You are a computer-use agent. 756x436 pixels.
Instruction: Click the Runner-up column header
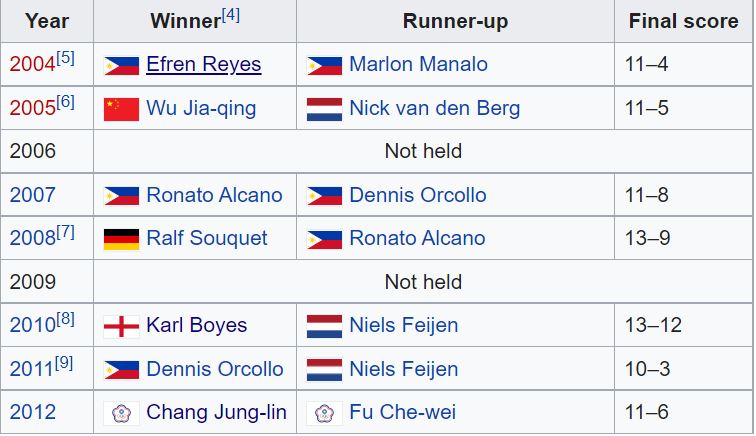coord(455,21)
